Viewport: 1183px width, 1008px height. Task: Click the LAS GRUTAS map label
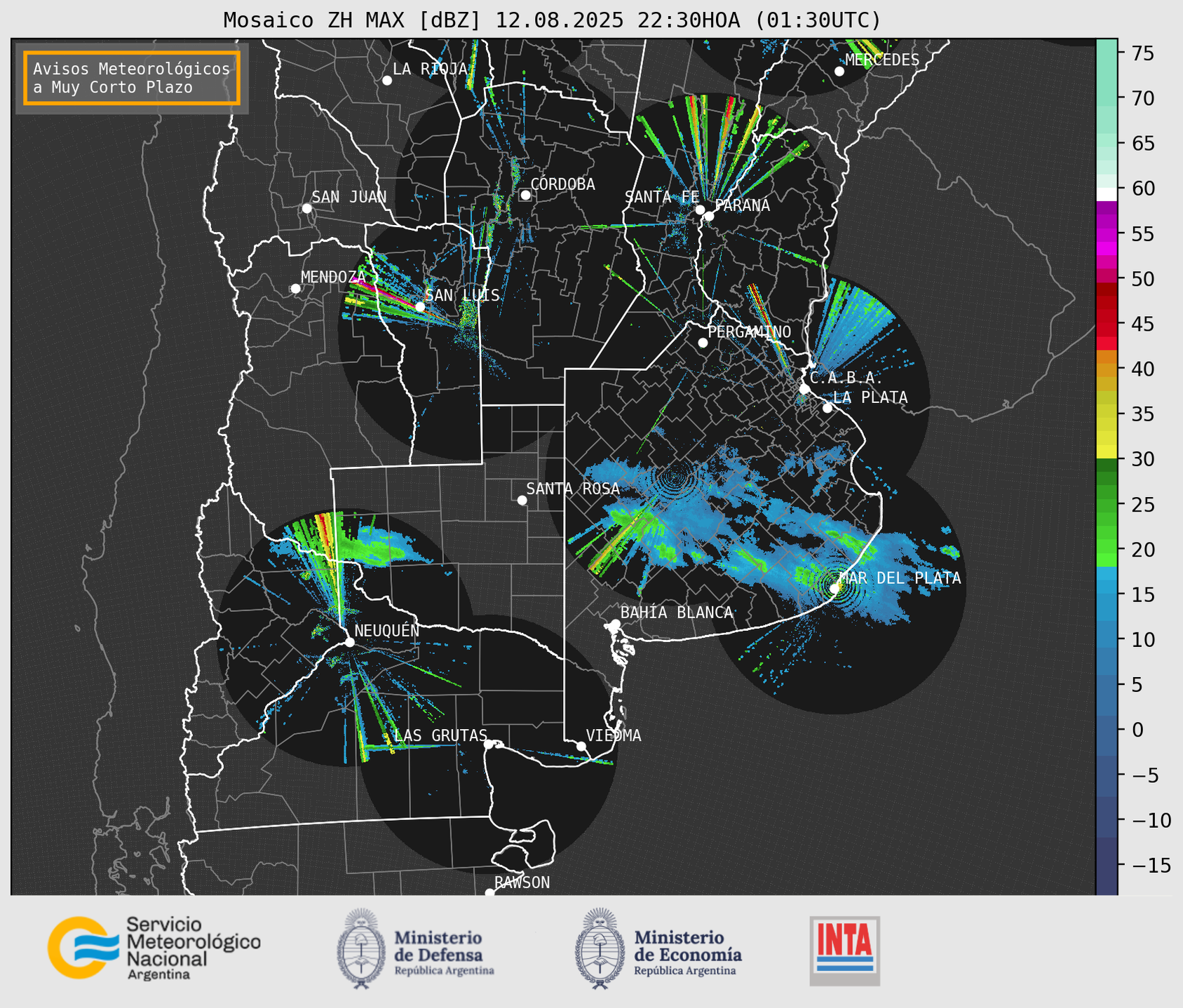[440, 735]
